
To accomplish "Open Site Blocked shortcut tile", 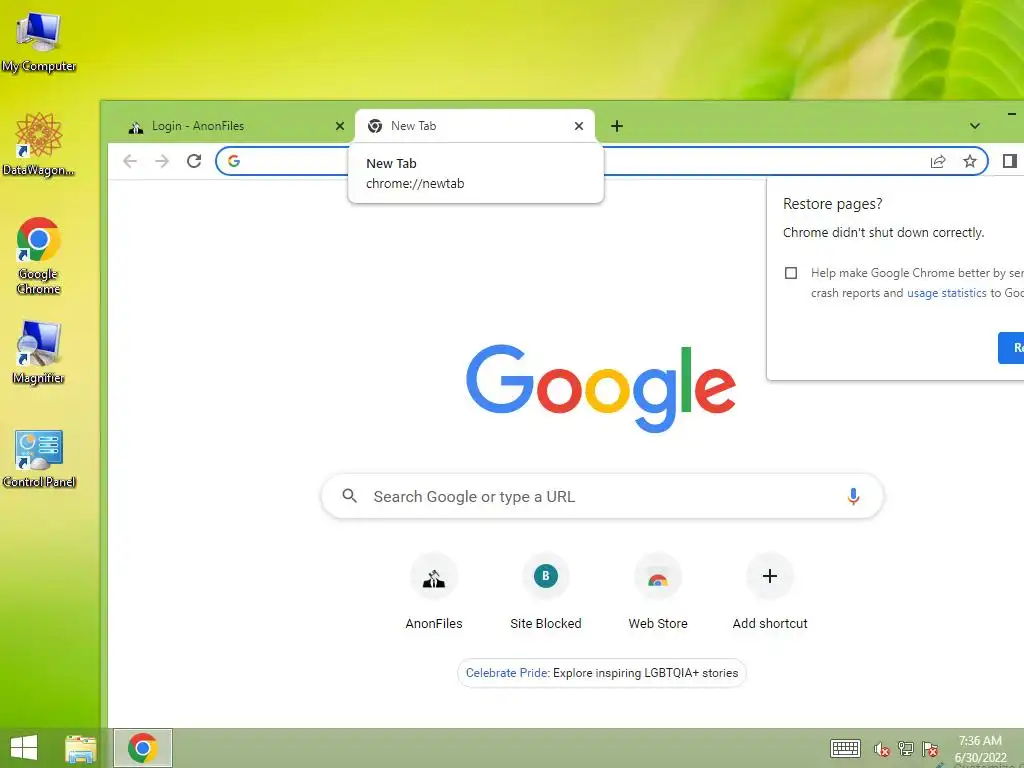I will tap(545, 592).
